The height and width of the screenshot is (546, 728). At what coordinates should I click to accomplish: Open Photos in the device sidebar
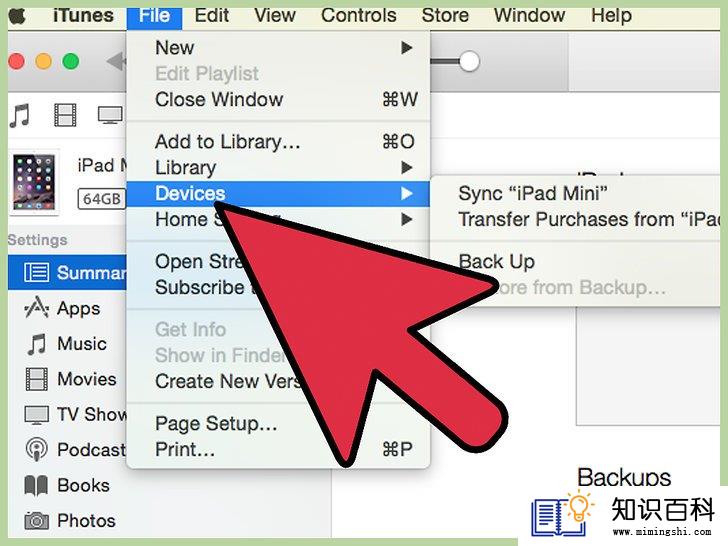coord(67,520)
